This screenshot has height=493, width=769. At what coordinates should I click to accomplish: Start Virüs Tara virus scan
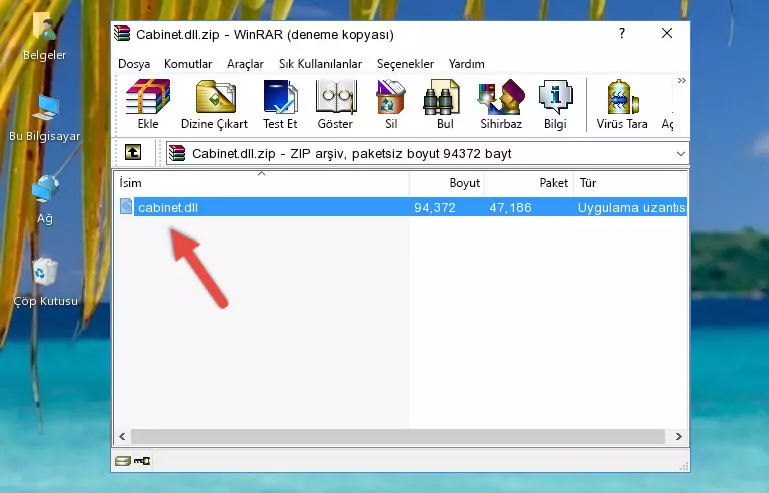click(622, 104)
